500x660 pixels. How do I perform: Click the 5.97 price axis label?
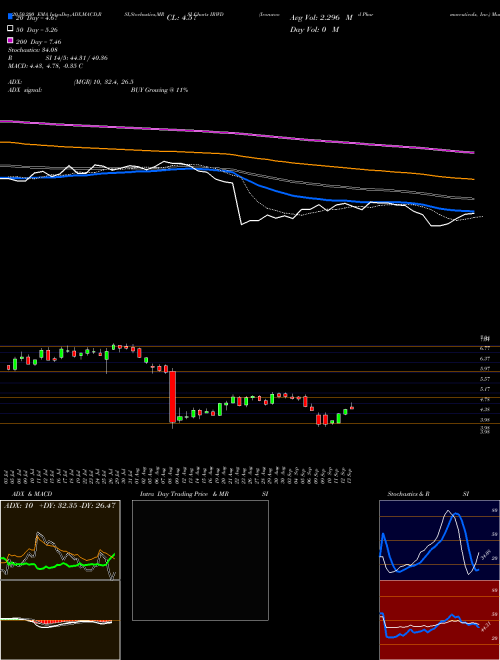485,369
